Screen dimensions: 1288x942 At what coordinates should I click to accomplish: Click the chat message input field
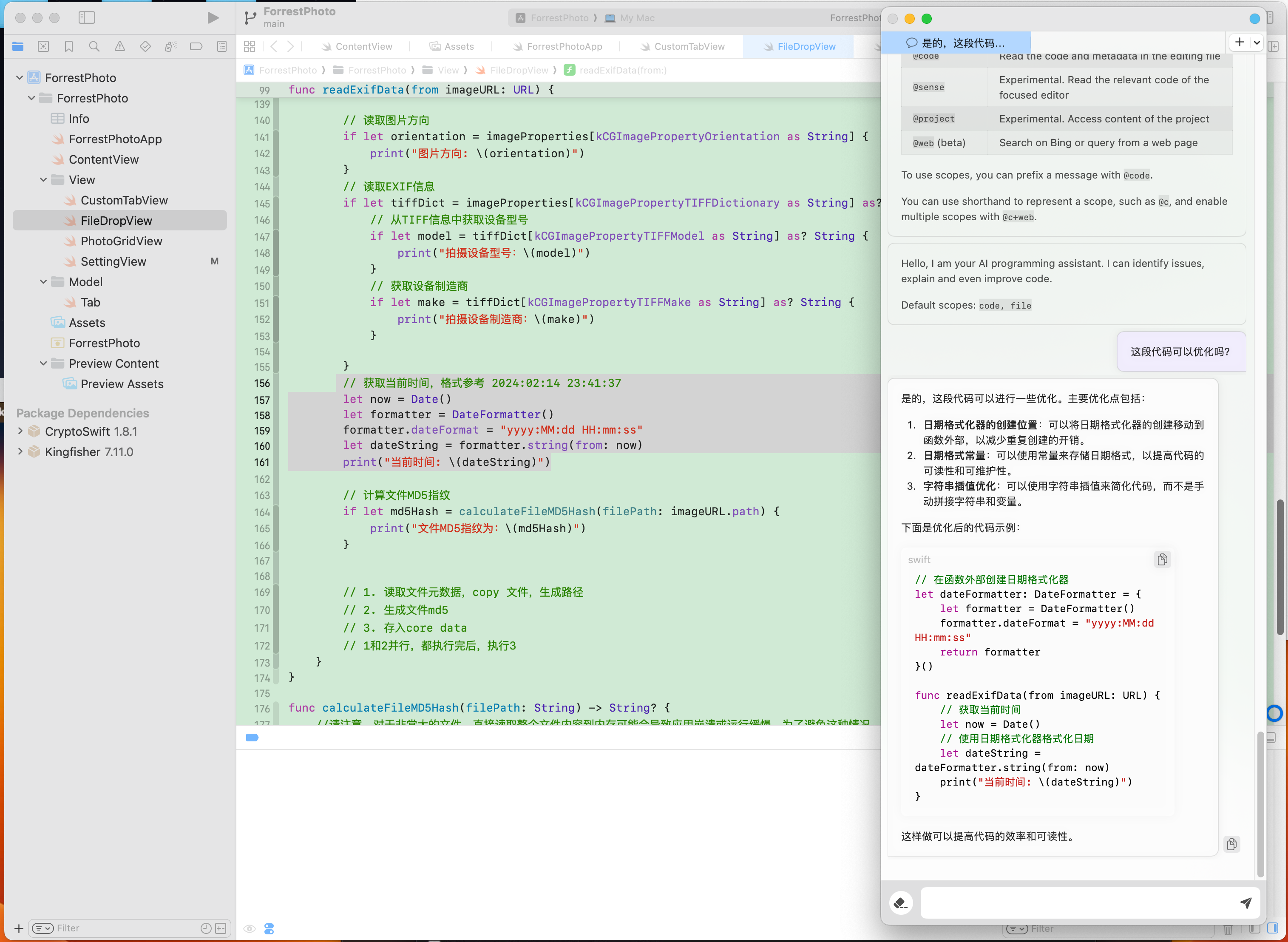[1078, 902]
